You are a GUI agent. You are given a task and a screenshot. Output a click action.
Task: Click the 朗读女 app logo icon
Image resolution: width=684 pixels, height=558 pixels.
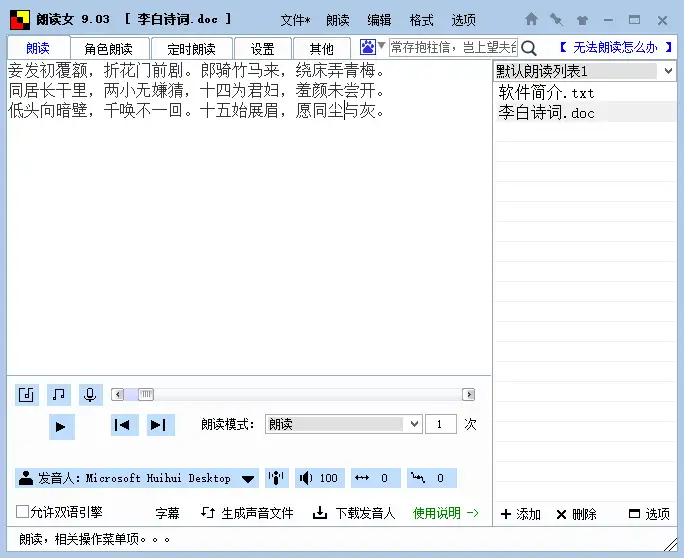tap(20, 20)
